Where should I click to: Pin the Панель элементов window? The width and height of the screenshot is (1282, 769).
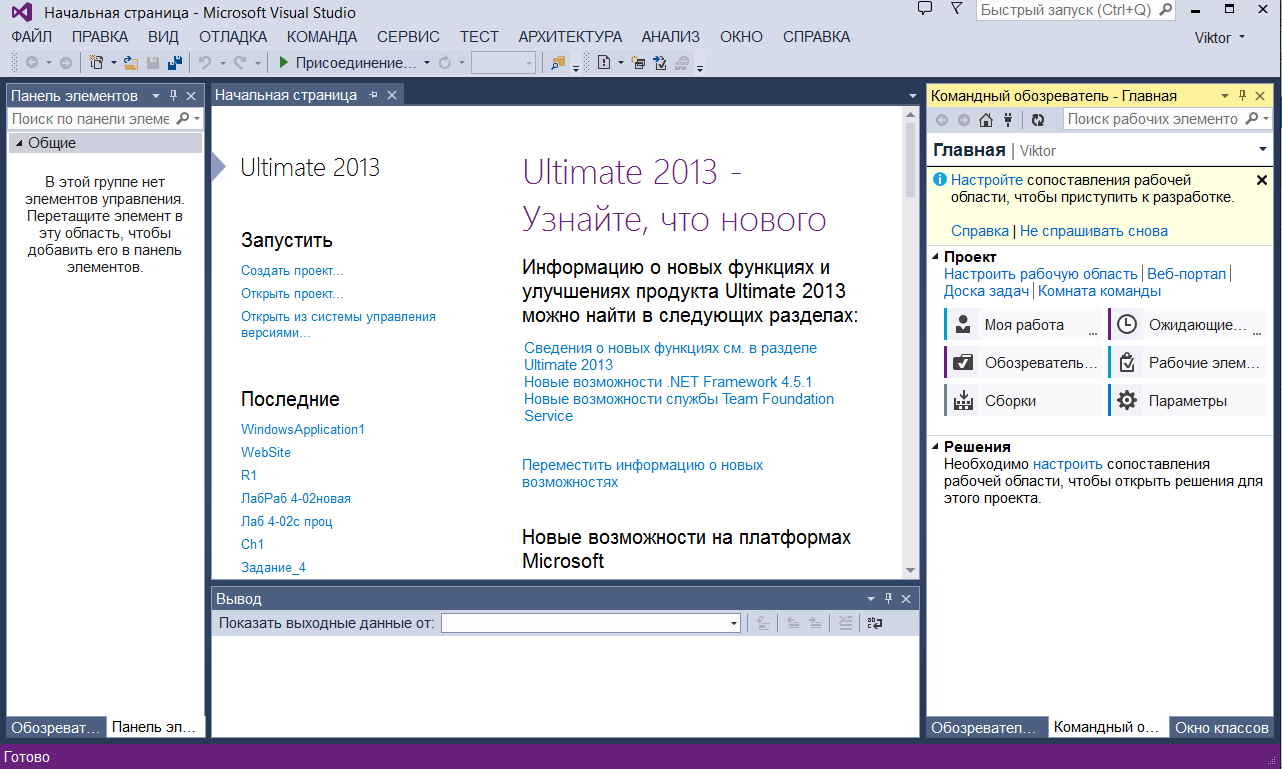pos(173,95)
